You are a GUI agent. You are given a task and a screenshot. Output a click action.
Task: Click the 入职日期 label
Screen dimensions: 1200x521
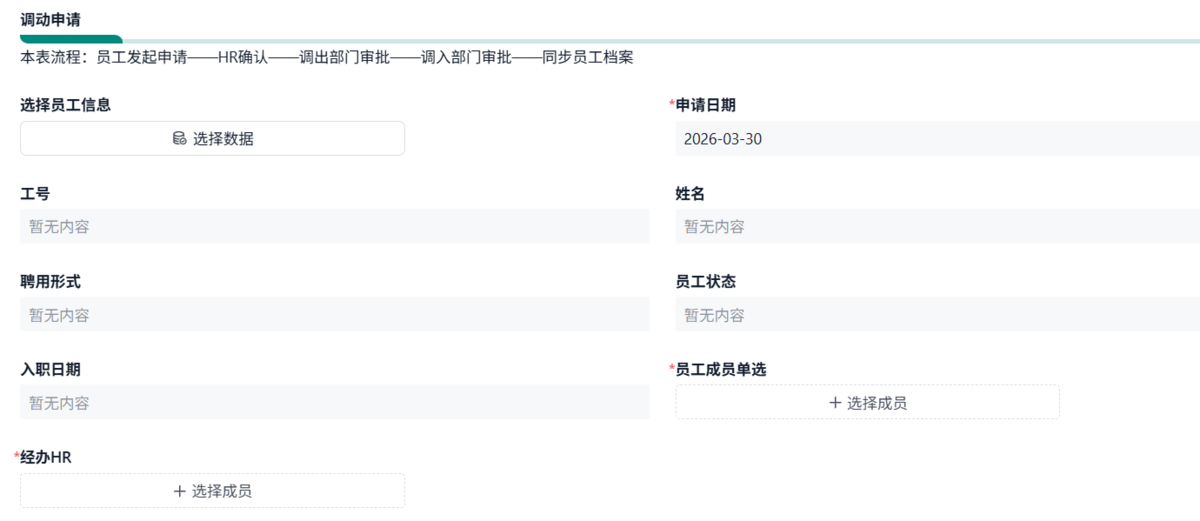coord(50,370)
